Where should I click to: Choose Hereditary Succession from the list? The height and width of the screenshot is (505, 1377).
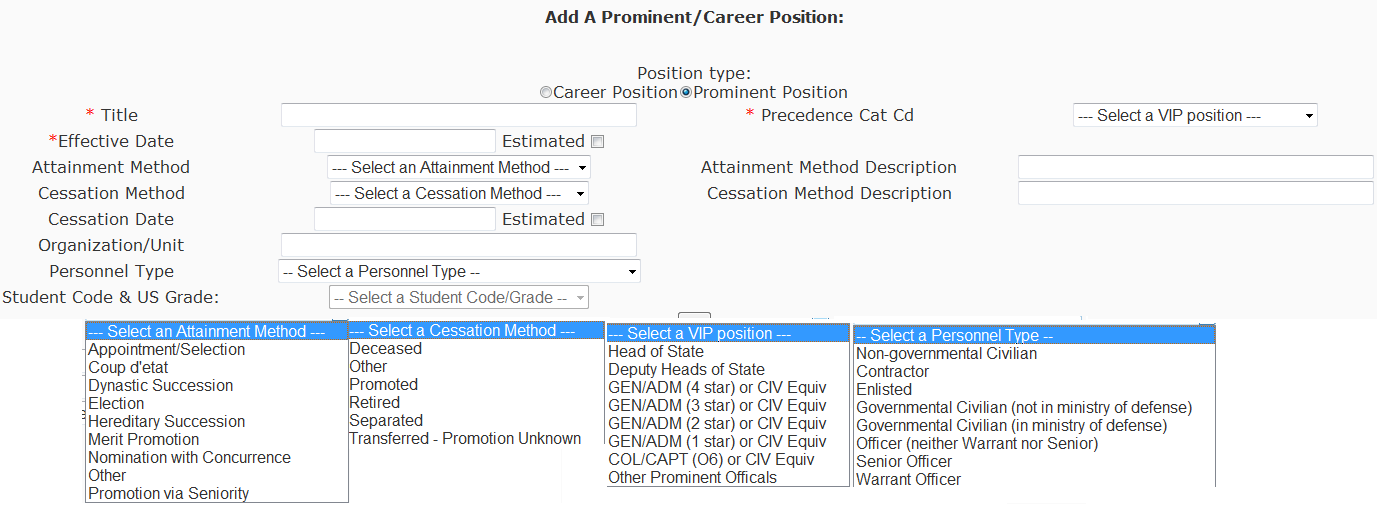pyautogui.click(x=166, y=422)
